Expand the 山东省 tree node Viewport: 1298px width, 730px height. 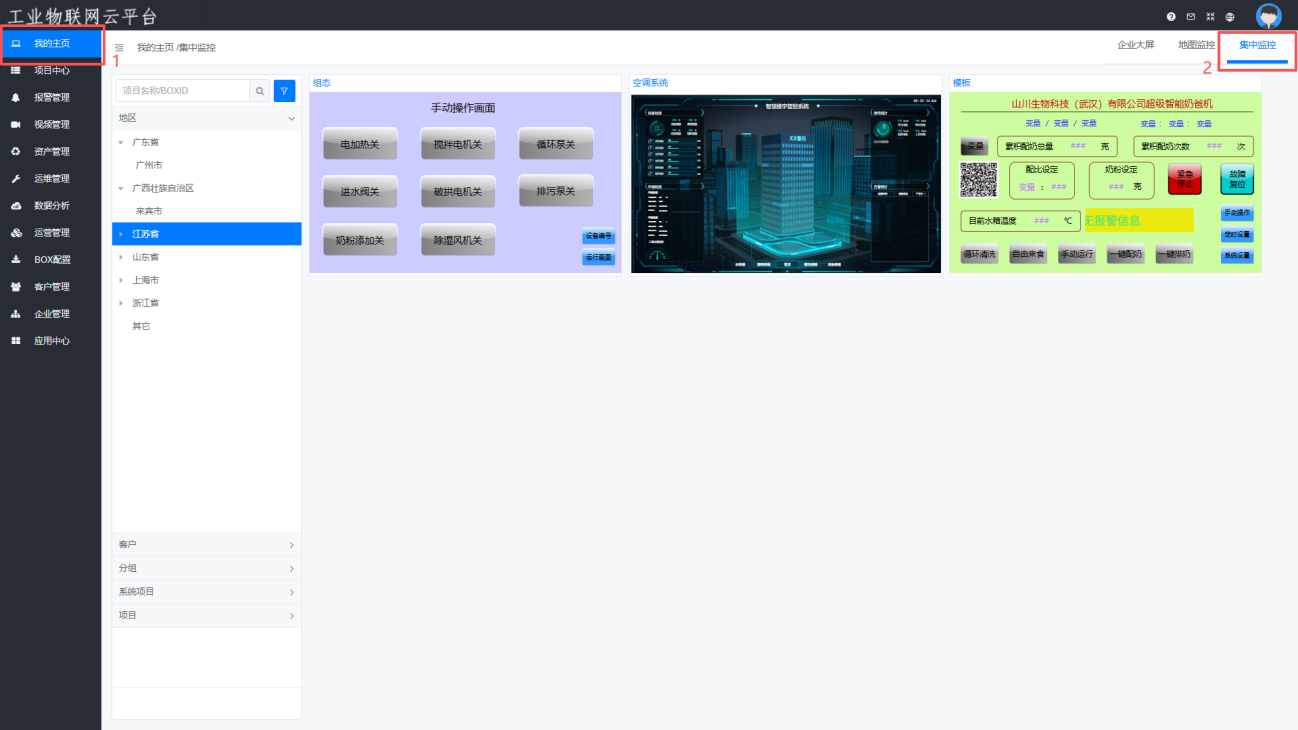click(x=121, y=257)
